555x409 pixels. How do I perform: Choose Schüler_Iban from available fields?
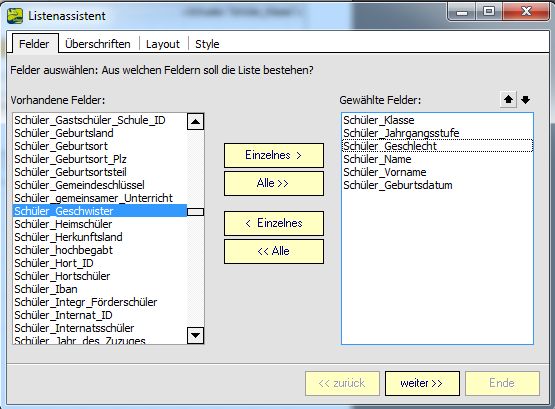pos(100,289)
